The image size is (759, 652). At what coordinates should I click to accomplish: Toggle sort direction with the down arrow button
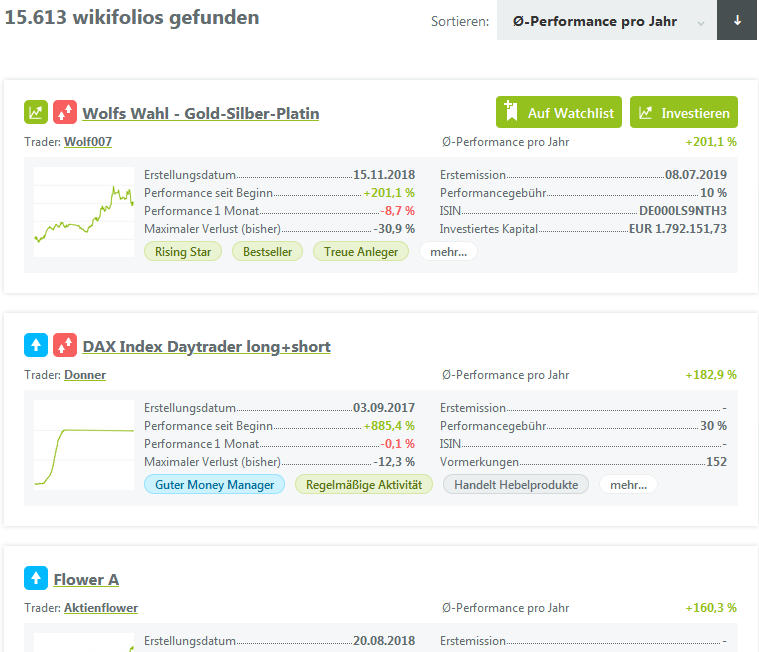pyautogui.click(x=738, y=22)
